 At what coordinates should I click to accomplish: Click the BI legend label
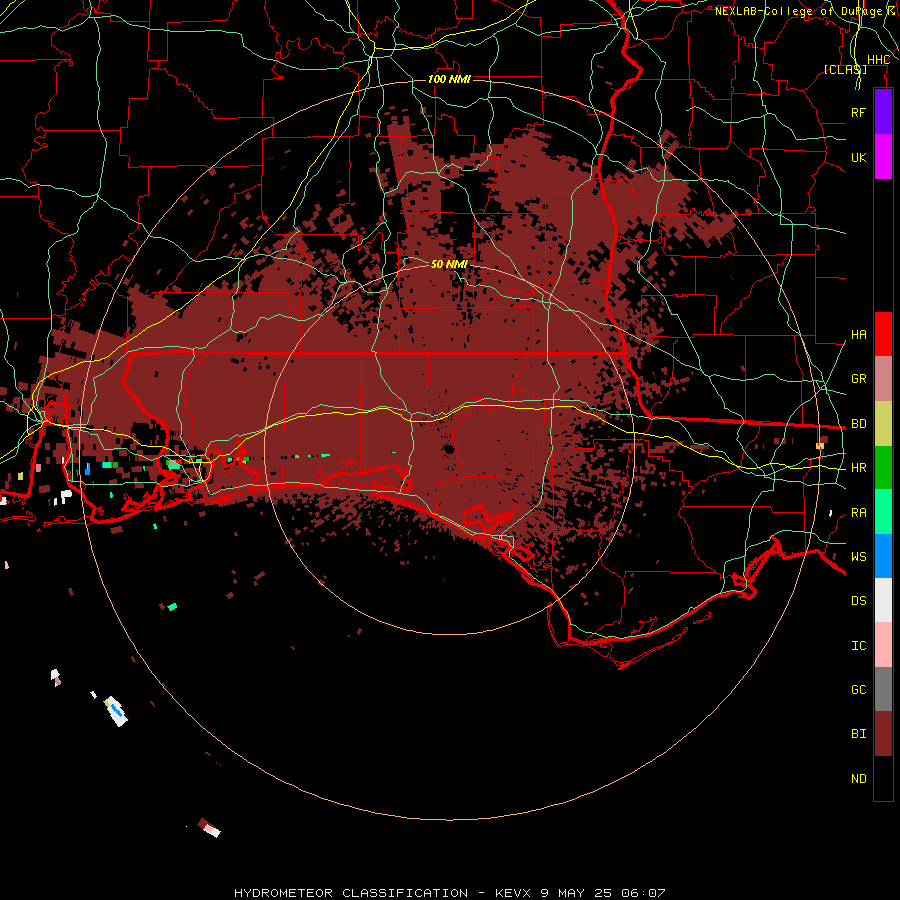(858, 734)
